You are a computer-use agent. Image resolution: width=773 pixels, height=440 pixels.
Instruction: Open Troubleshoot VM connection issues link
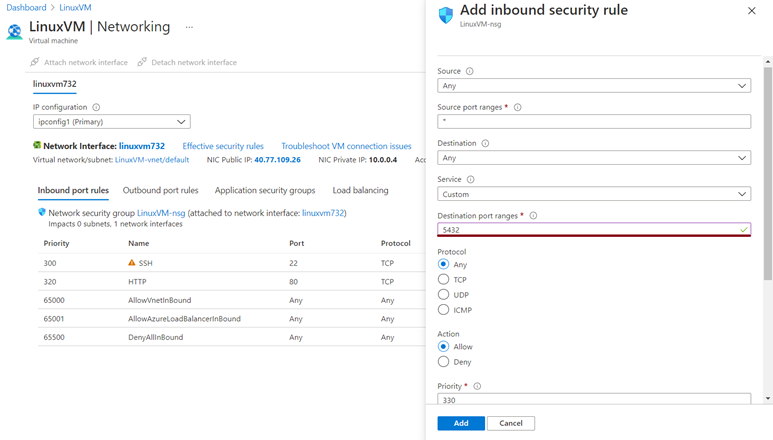tap(346, 146)
